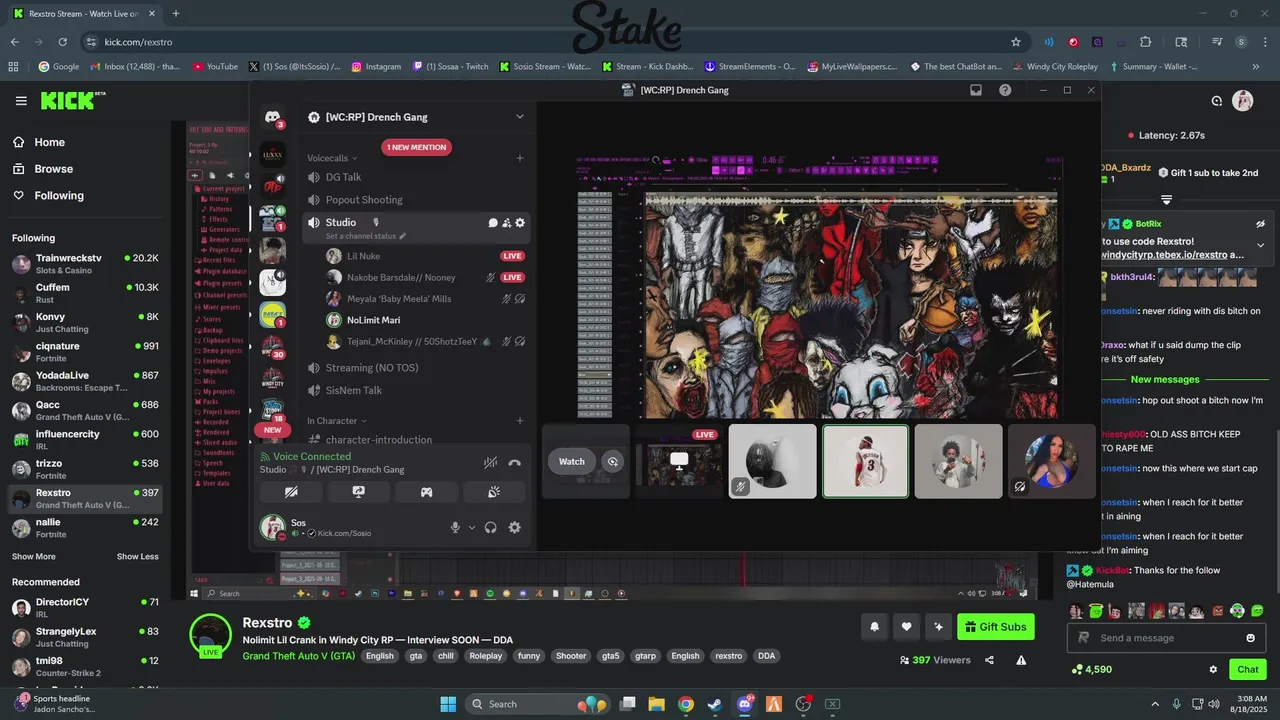Expand microphone input options arrow
Image resolution: width=1280 pixels, height=720 pixels.
472,528
